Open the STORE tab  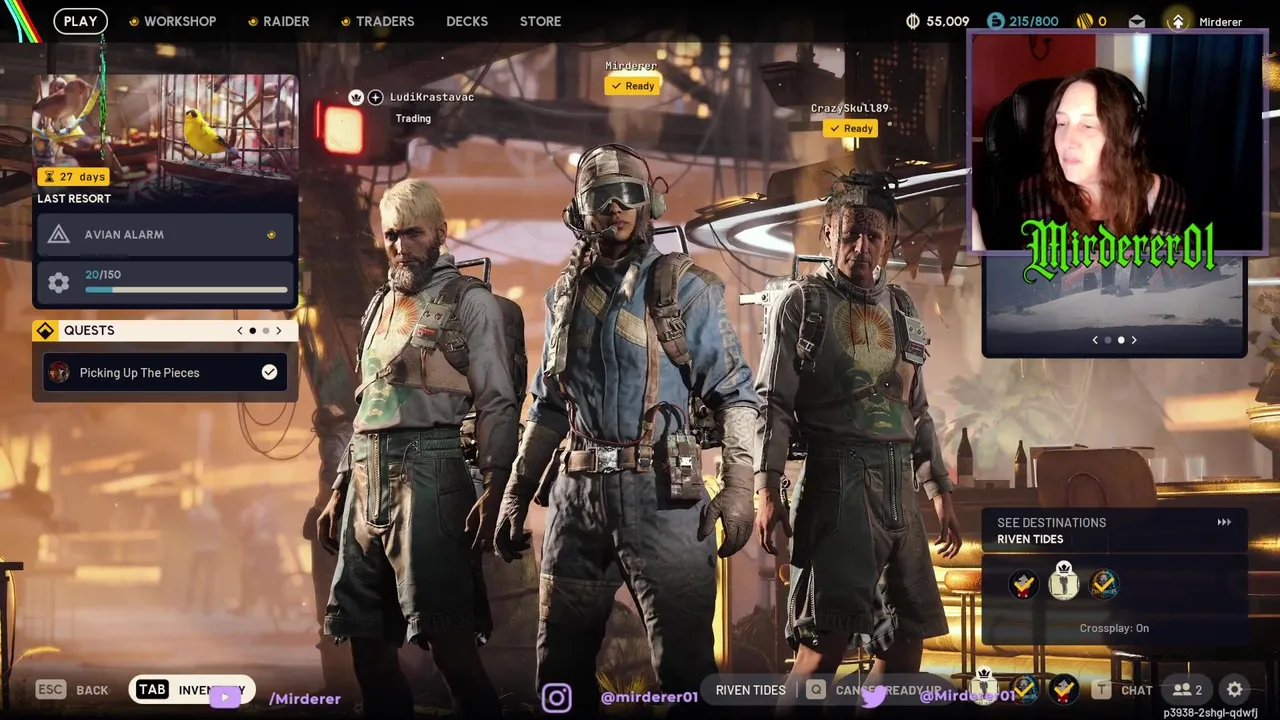[x=540, y=21]
